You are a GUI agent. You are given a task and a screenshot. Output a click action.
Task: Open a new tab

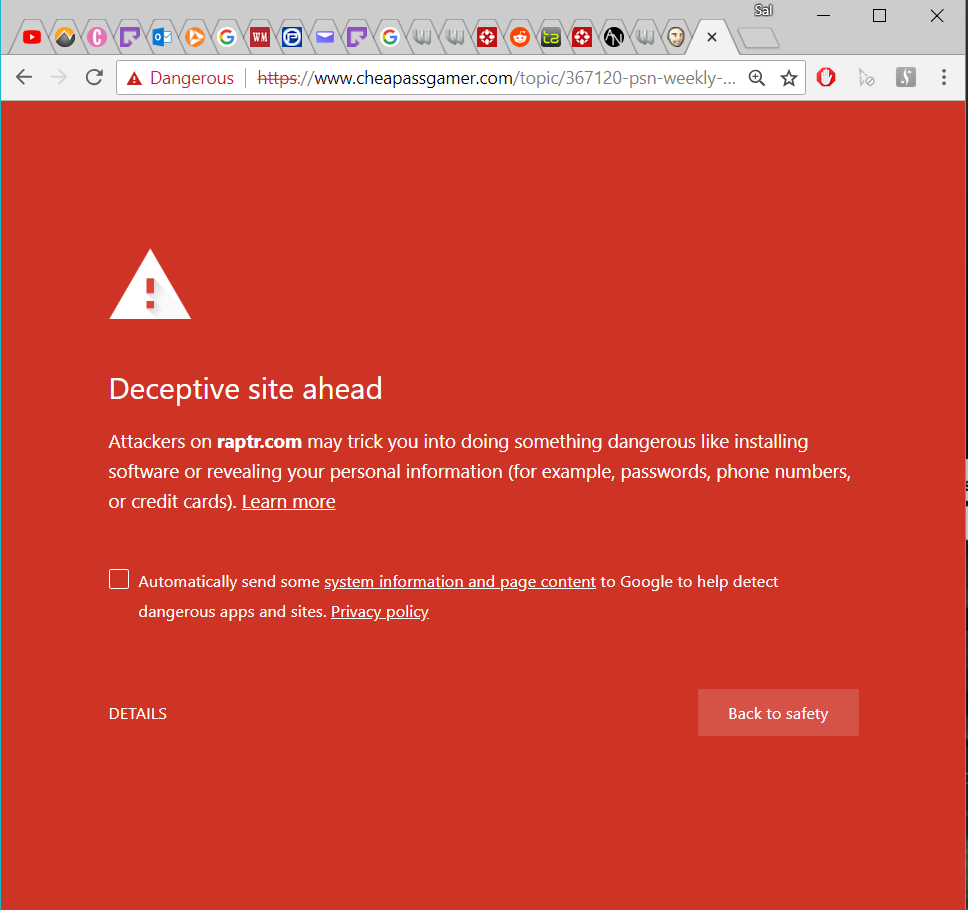click(759, 39)
